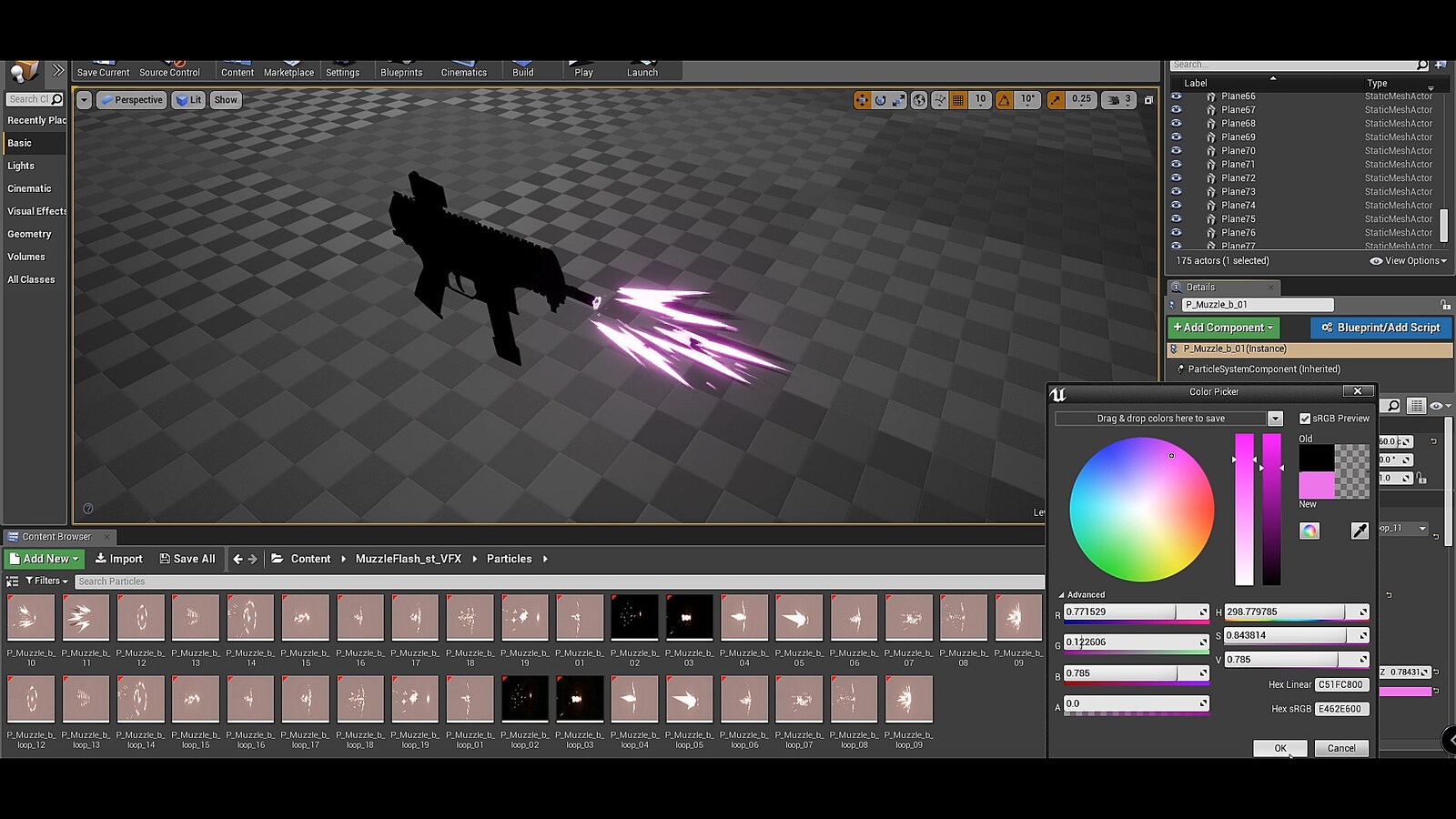Enable the sRGB Preview checkbox
Screen dimensions: 1456x819
pos(1305,418)
